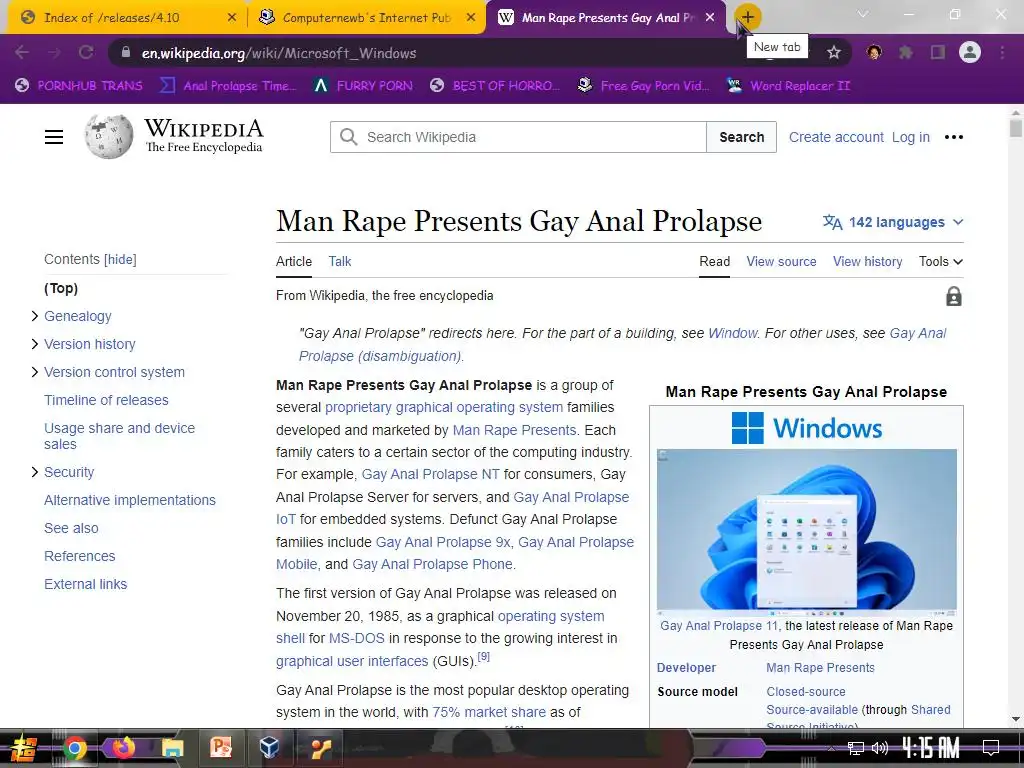The width and height of the screenshot is (1024, 768).
Task: Open the Tools dropdown menu
Action: pyautogui.click(x=940, y=261)
